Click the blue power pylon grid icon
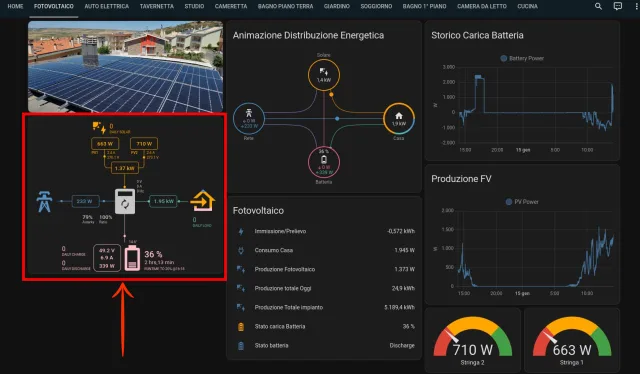 tap(44, 202)
